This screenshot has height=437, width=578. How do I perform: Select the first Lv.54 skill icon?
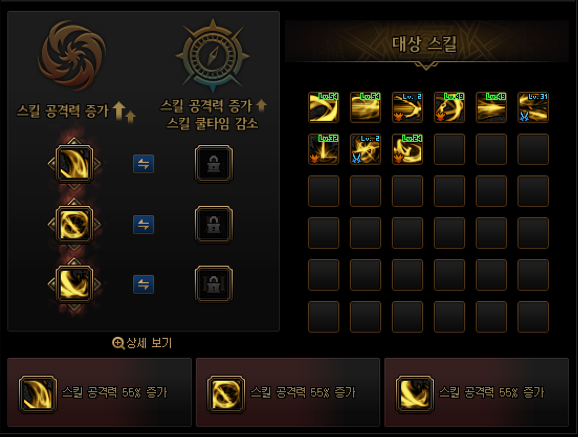pyautogui.click(x=323, y=107)
